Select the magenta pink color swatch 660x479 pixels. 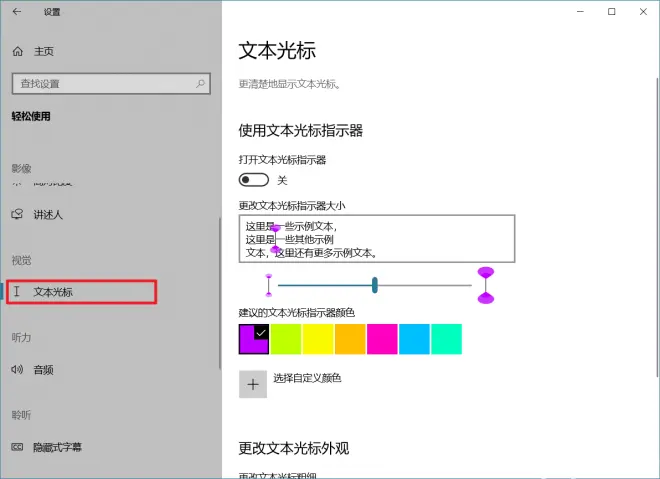pos(382,339)
